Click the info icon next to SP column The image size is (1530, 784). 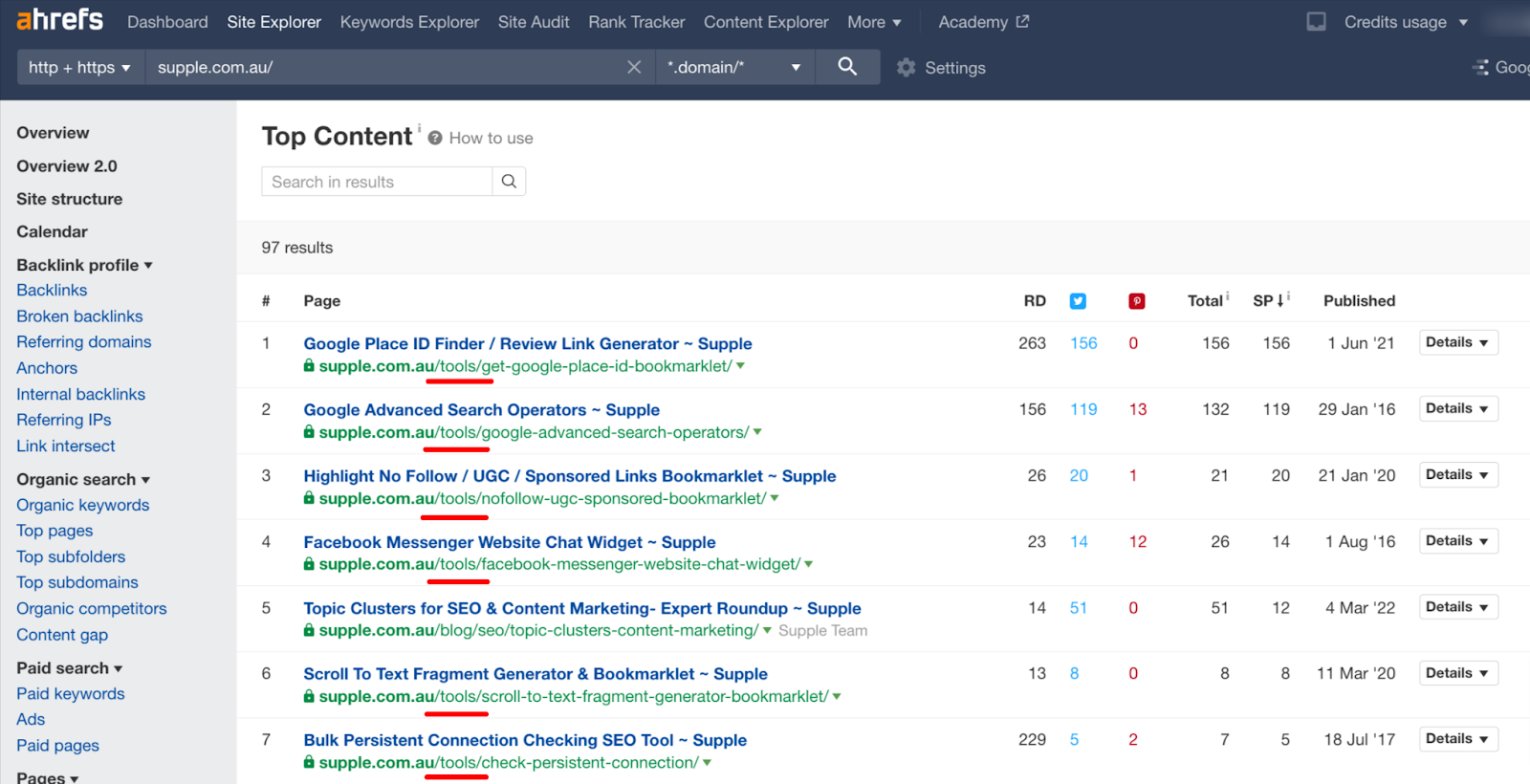(x=1289, y=295)
